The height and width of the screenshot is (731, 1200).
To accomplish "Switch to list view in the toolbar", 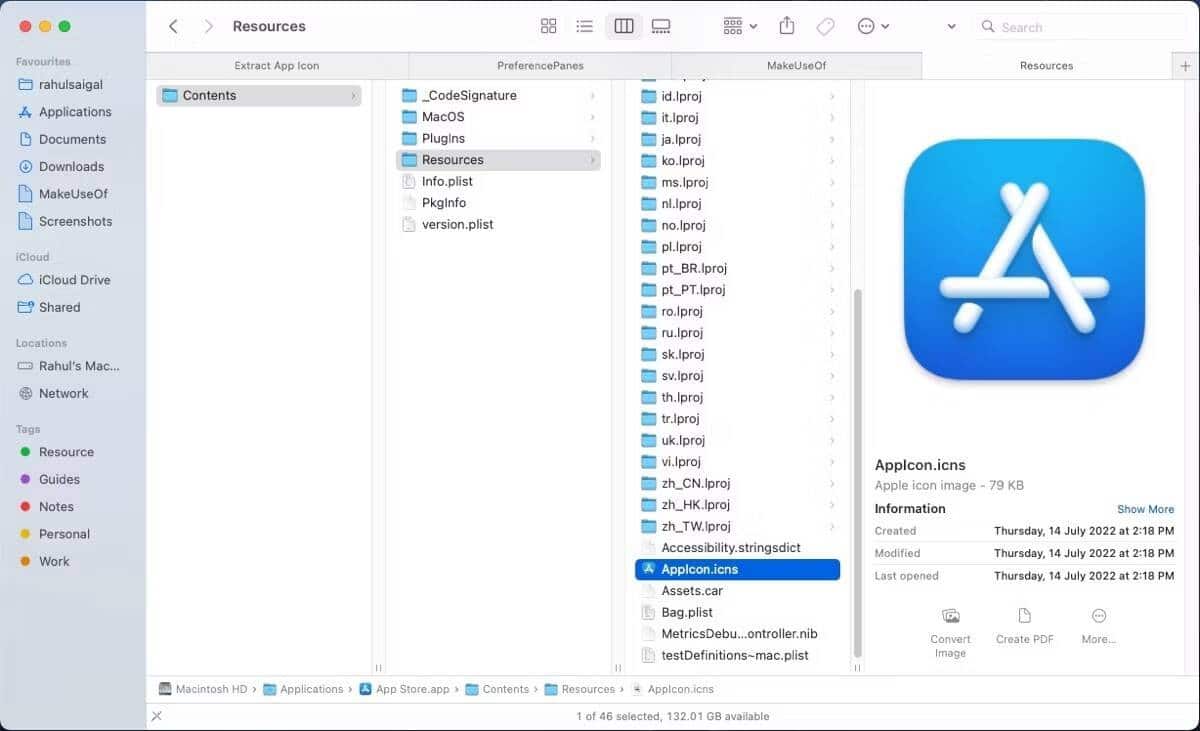I will 585,26.
